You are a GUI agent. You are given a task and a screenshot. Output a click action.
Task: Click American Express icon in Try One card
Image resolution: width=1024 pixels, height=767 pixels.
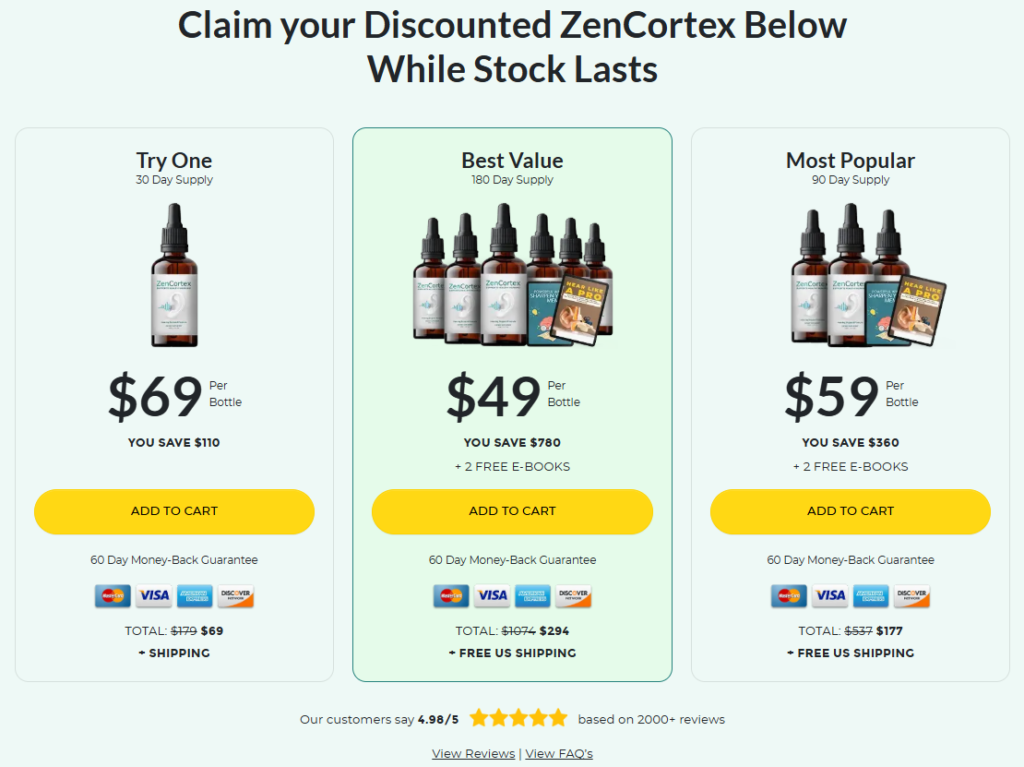coord(195,596)
